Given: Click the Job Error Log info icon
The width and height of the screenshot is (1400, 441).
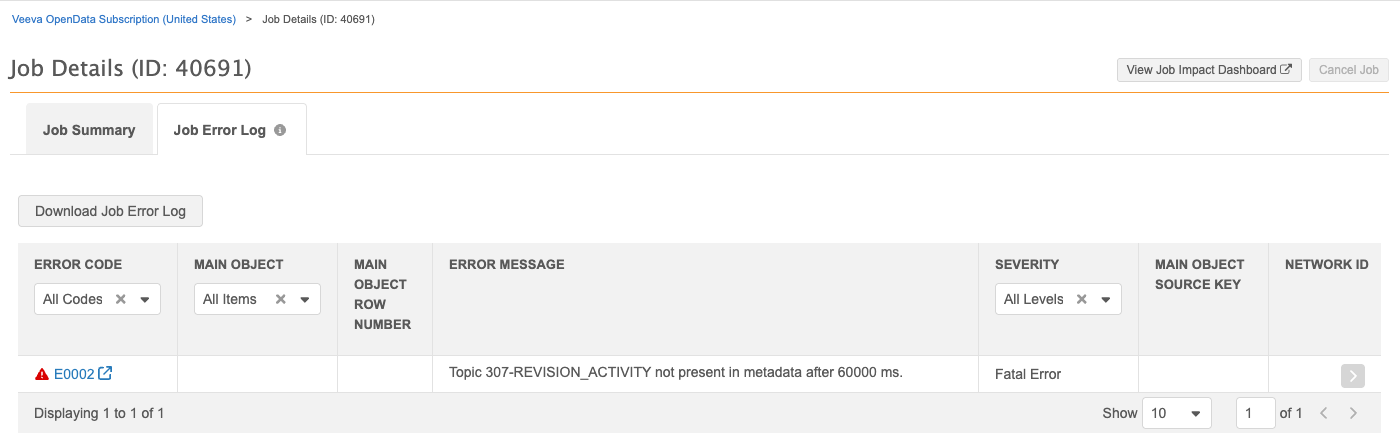Looking at the screenshot, I should (x=280, y=130).
